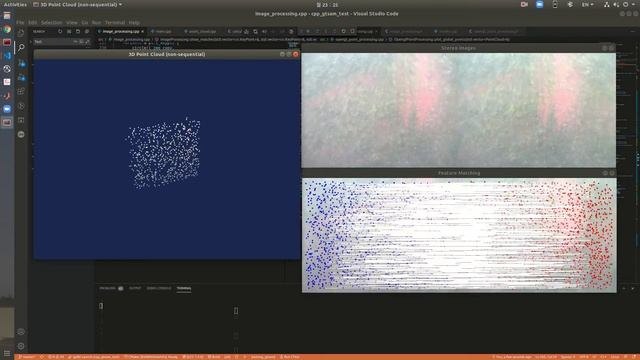Open the Edit menu
The width and height of the screenshot is (640, 360).
coord(33,22)
